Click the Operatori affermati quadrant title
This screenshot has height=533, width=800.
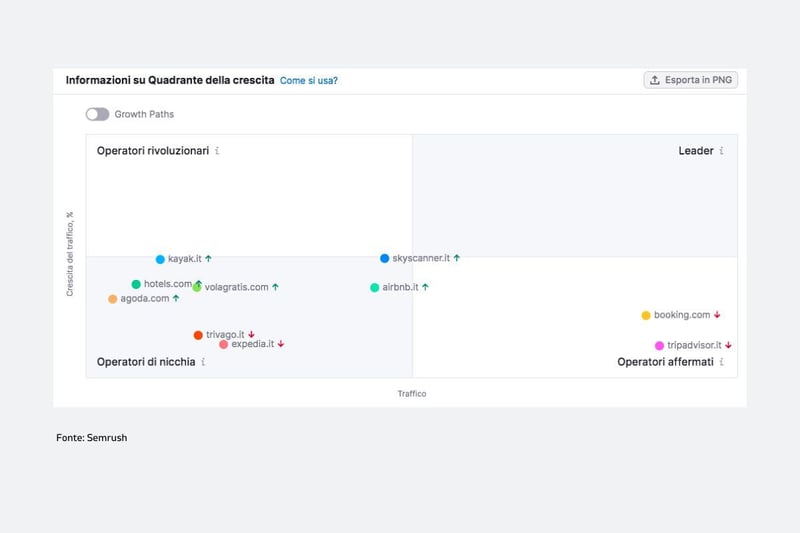coord(665,362)
